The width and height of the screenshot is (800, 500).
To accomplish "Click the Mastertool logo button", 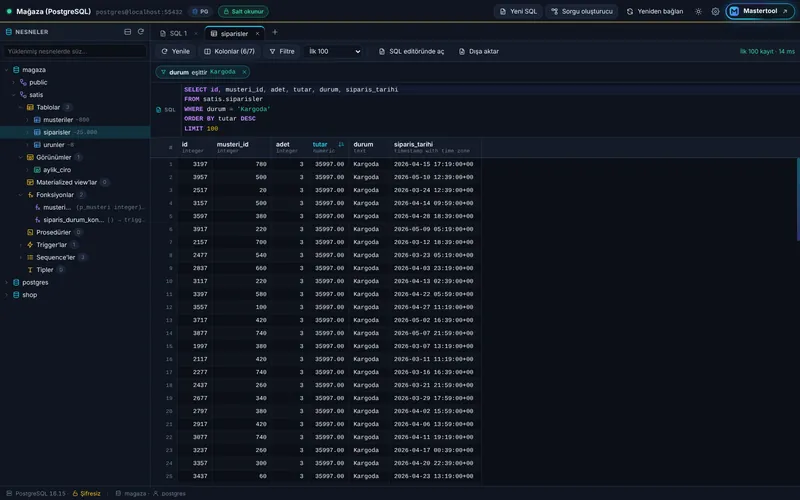I will coord(760,11).
